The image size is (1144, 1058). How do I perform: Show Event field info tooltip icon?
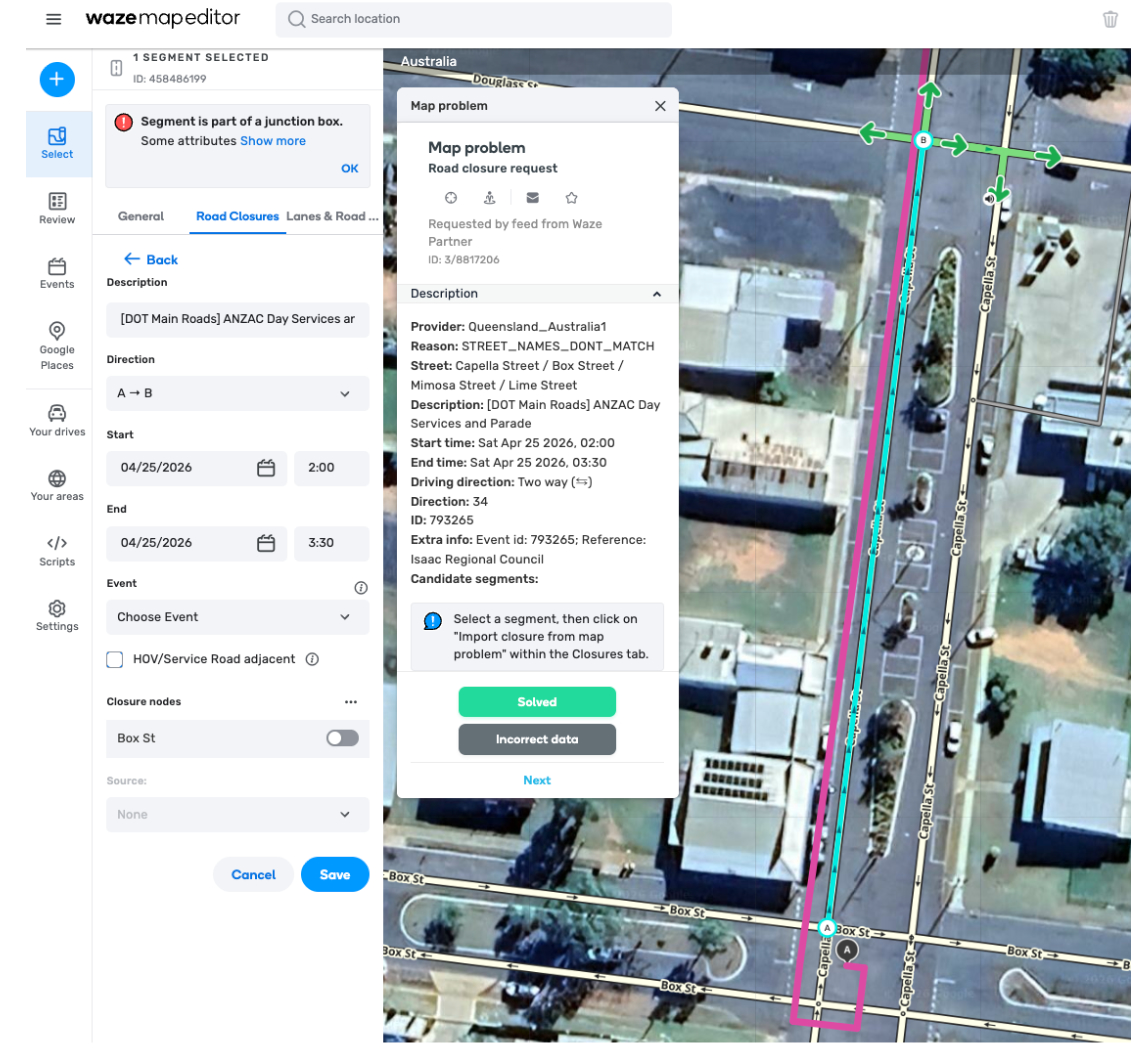(x=360, y=587)
